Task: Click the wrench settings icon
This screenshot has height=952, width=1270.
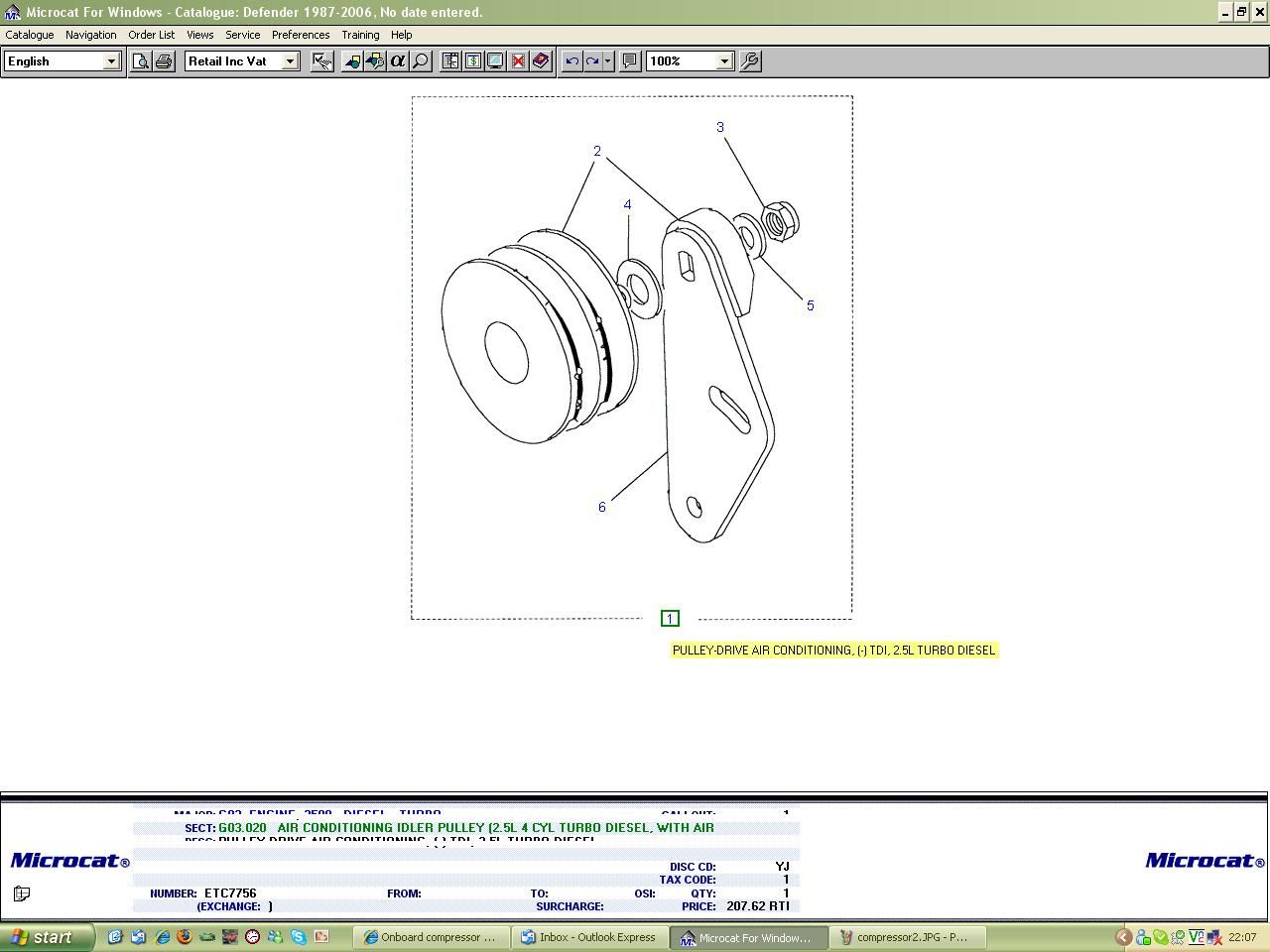Action: pyautogui.click(x=750, y=61)
